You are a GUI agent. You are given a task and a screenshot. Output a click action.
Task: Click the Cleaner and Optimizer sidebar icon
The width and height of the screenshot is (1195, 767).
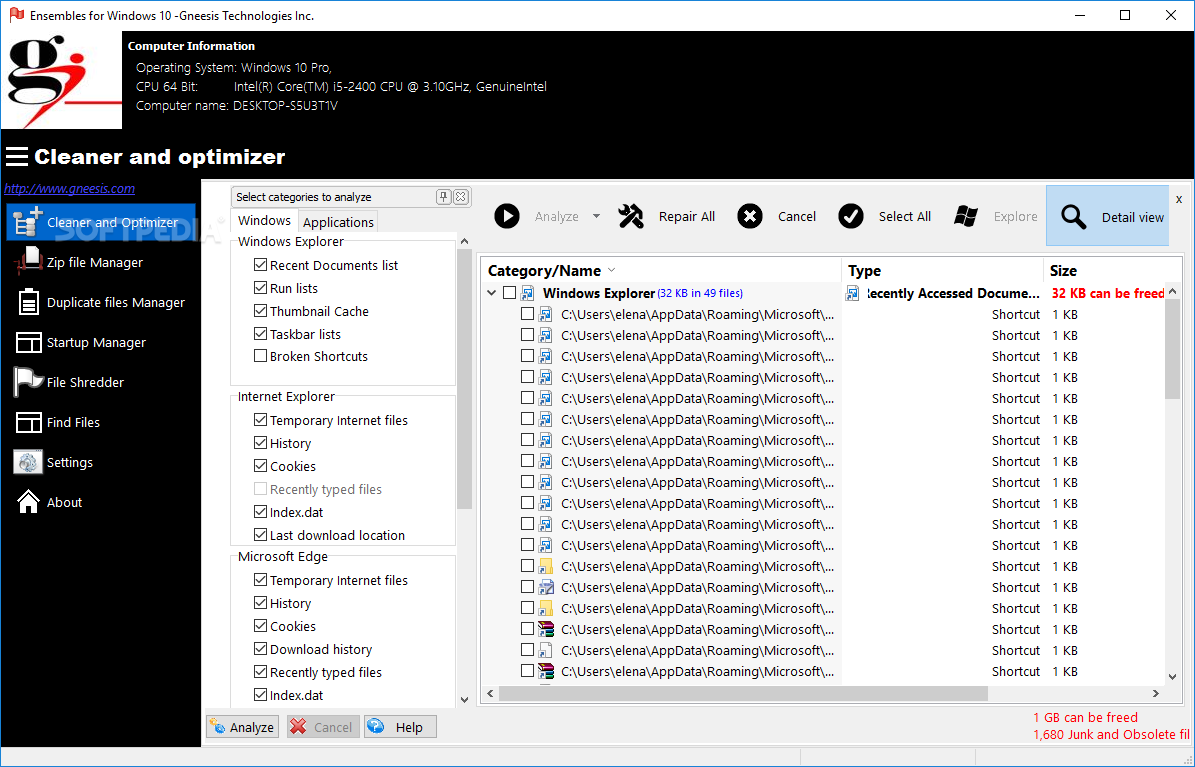(27, 222)
